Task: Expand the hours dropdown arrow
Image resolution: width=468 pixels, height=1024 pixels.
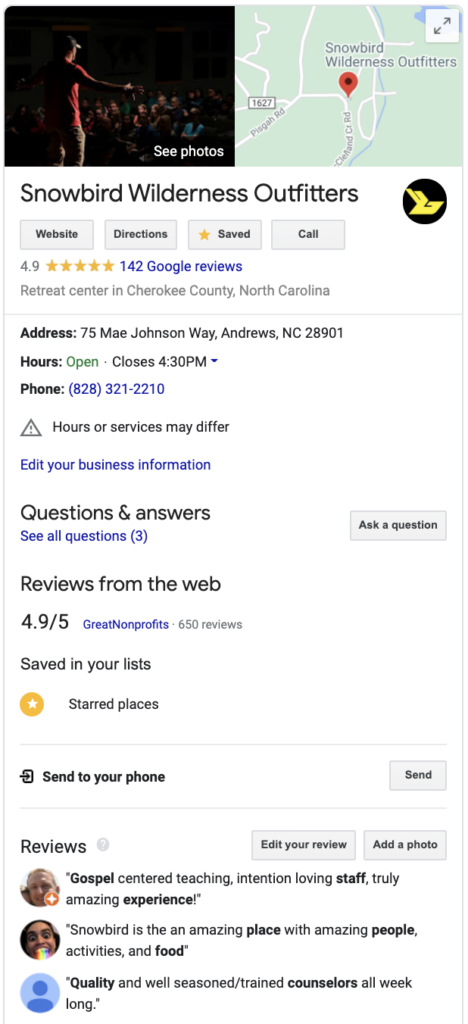Action: (214, 362)
